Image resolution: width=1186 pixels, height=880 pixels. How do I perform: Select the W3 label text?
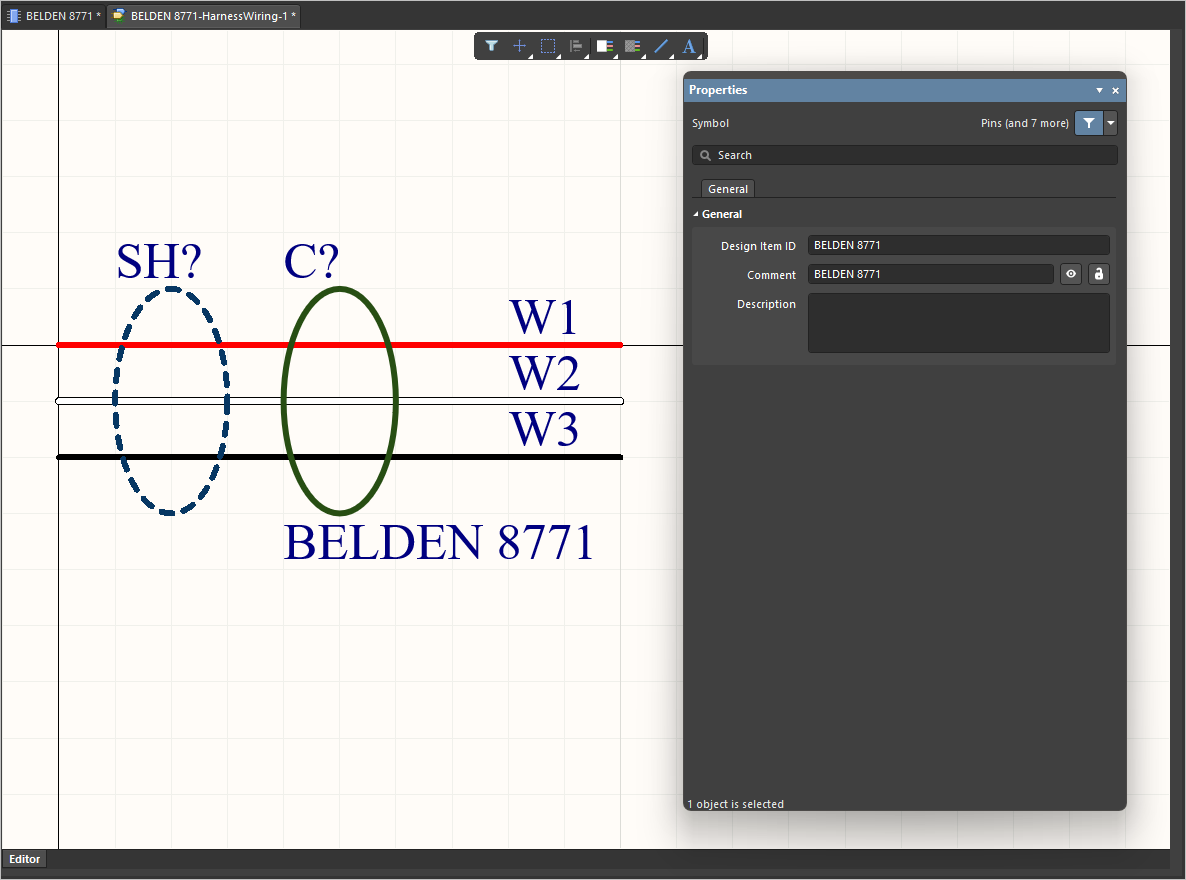tap(545, 429)
